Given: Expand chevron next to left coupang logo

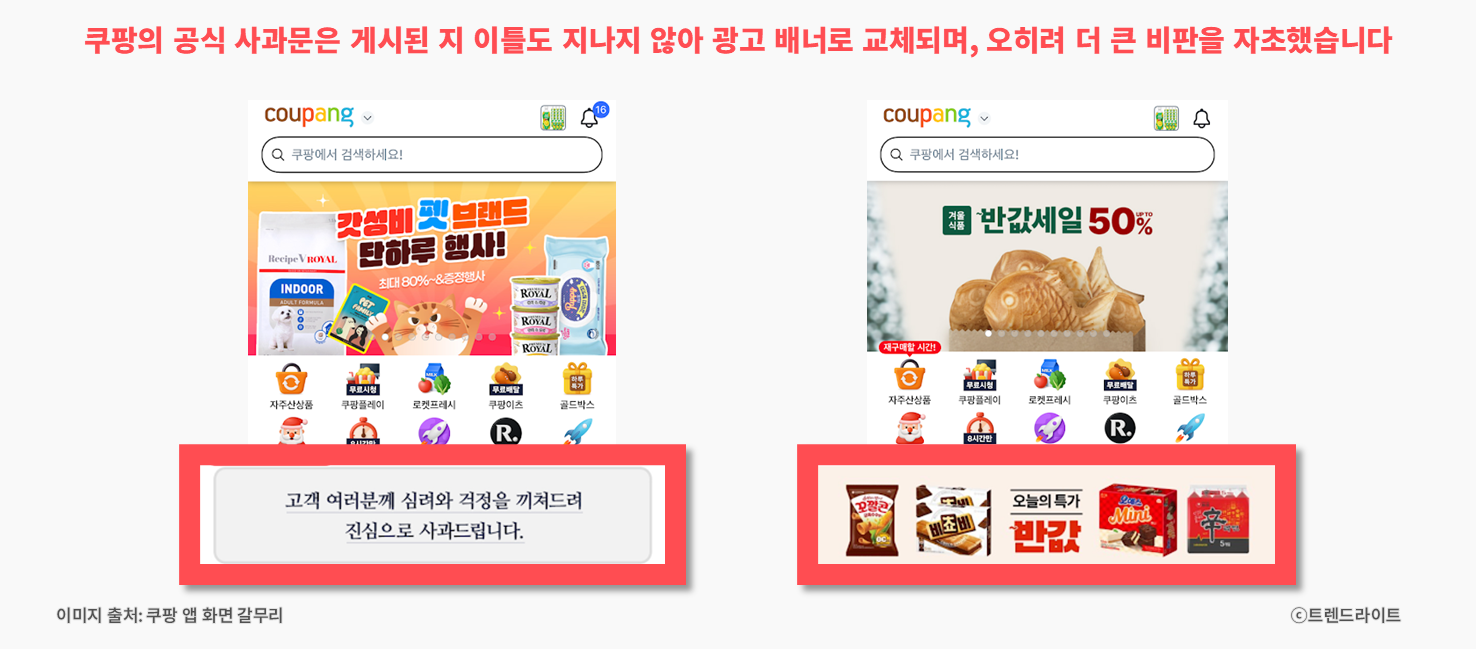Looking at the screenshot, I should [367, 118].
